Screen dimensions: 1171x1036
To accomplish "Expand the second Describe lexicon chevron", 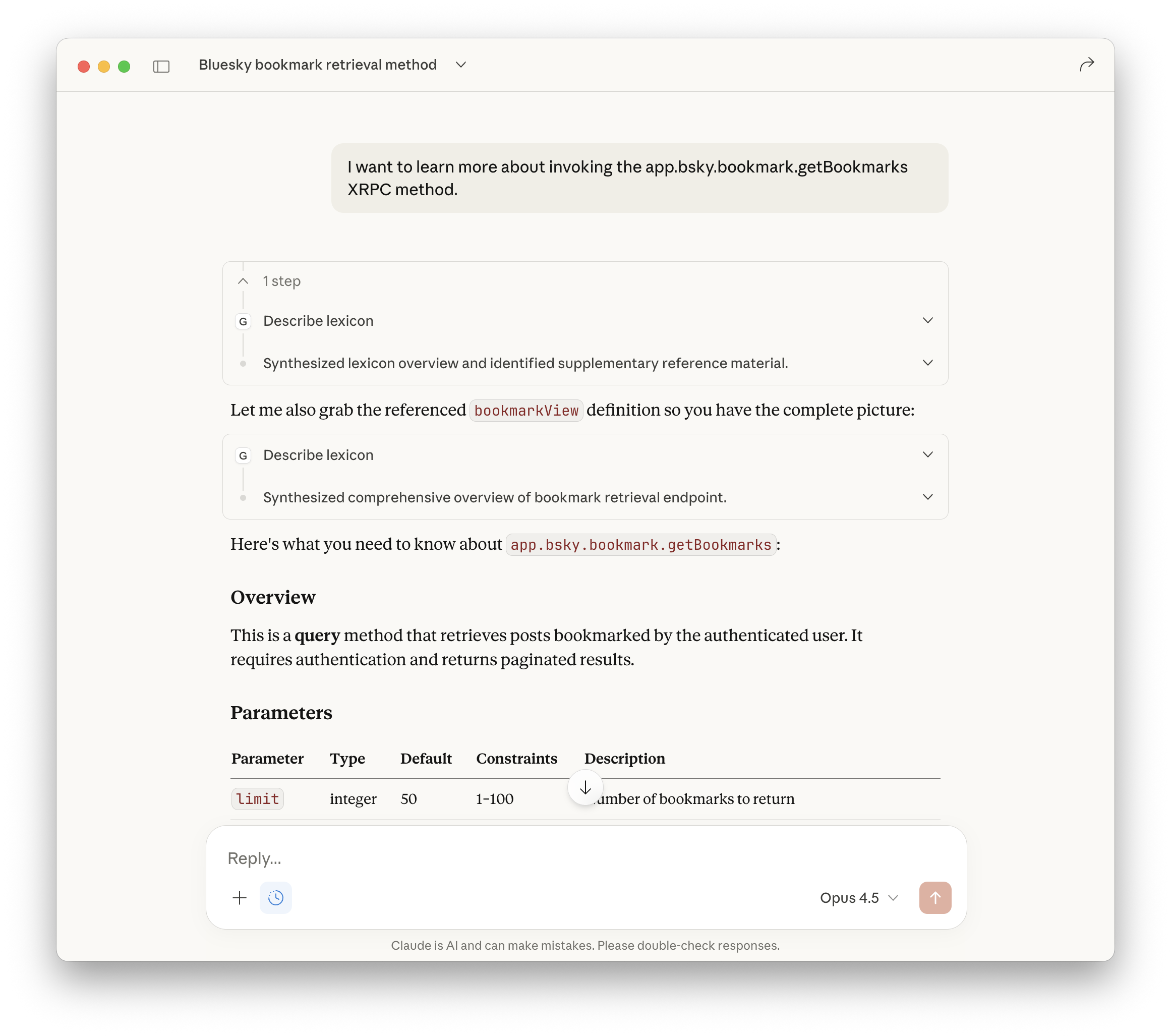I will point(927,454).
